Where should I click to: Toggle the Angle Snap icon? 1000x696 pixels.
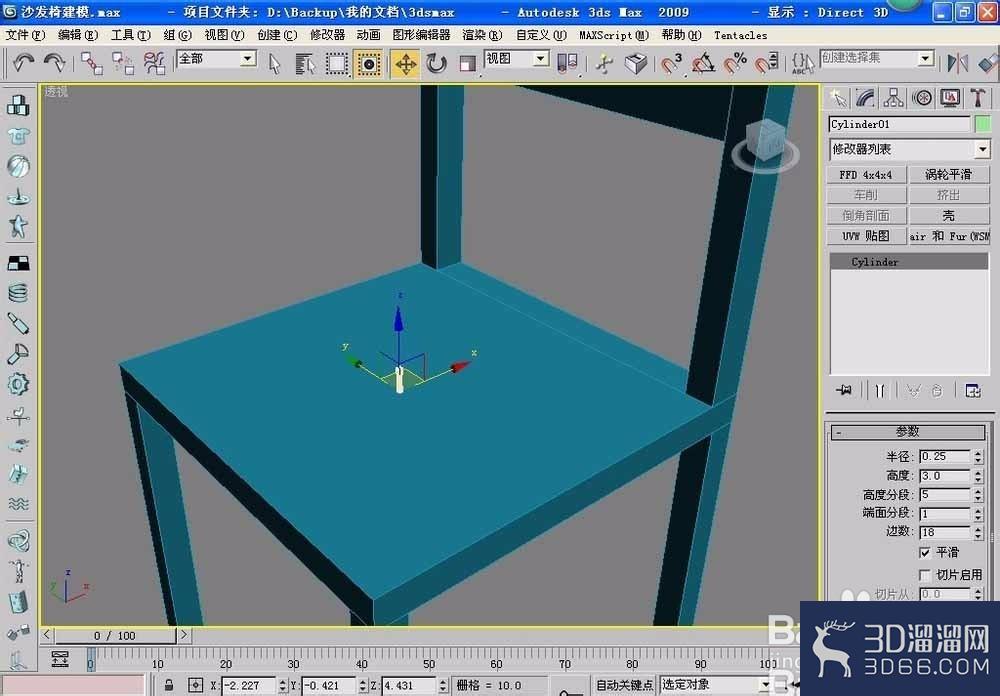coord(703,64)
